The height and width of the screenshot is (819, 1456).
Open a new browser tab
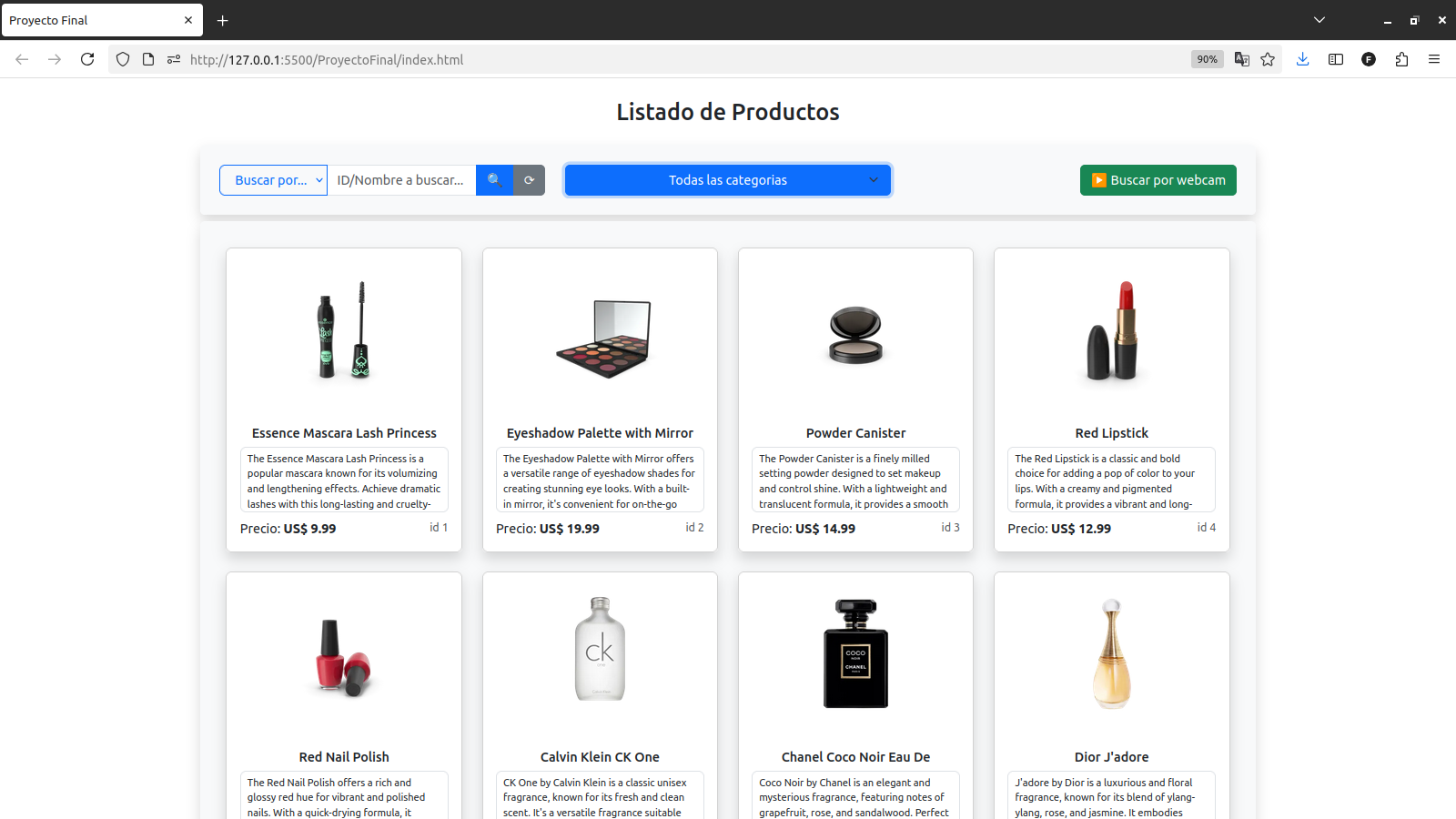(x=223, y=20)
